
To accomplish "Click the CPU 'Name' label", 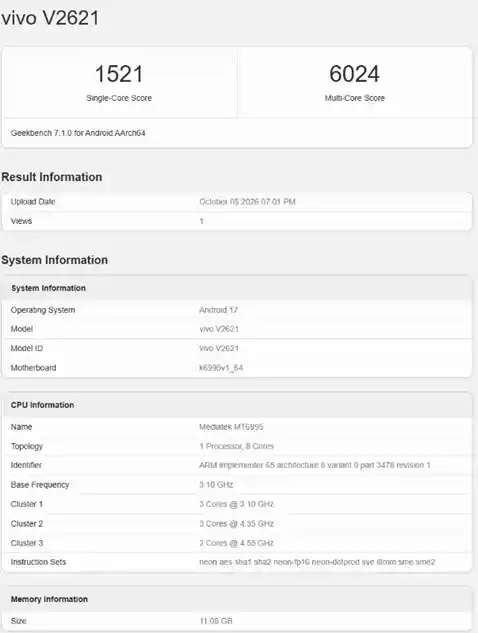I will [21, 427].
